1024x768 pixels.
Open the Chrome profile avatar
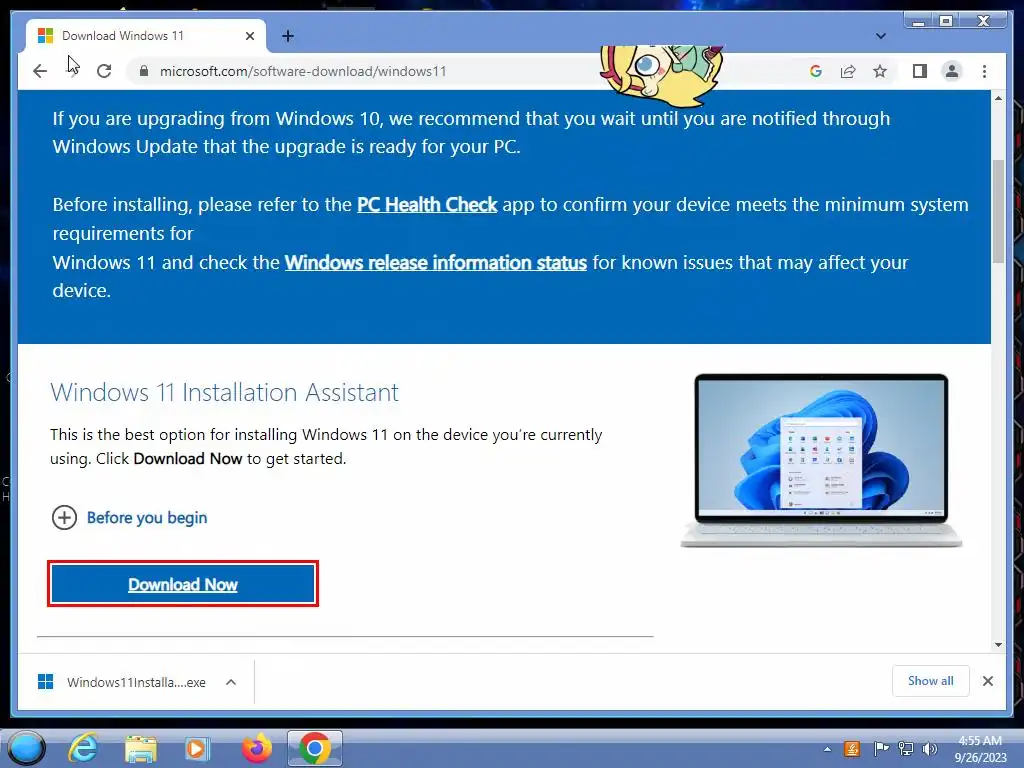click(952, 71)
